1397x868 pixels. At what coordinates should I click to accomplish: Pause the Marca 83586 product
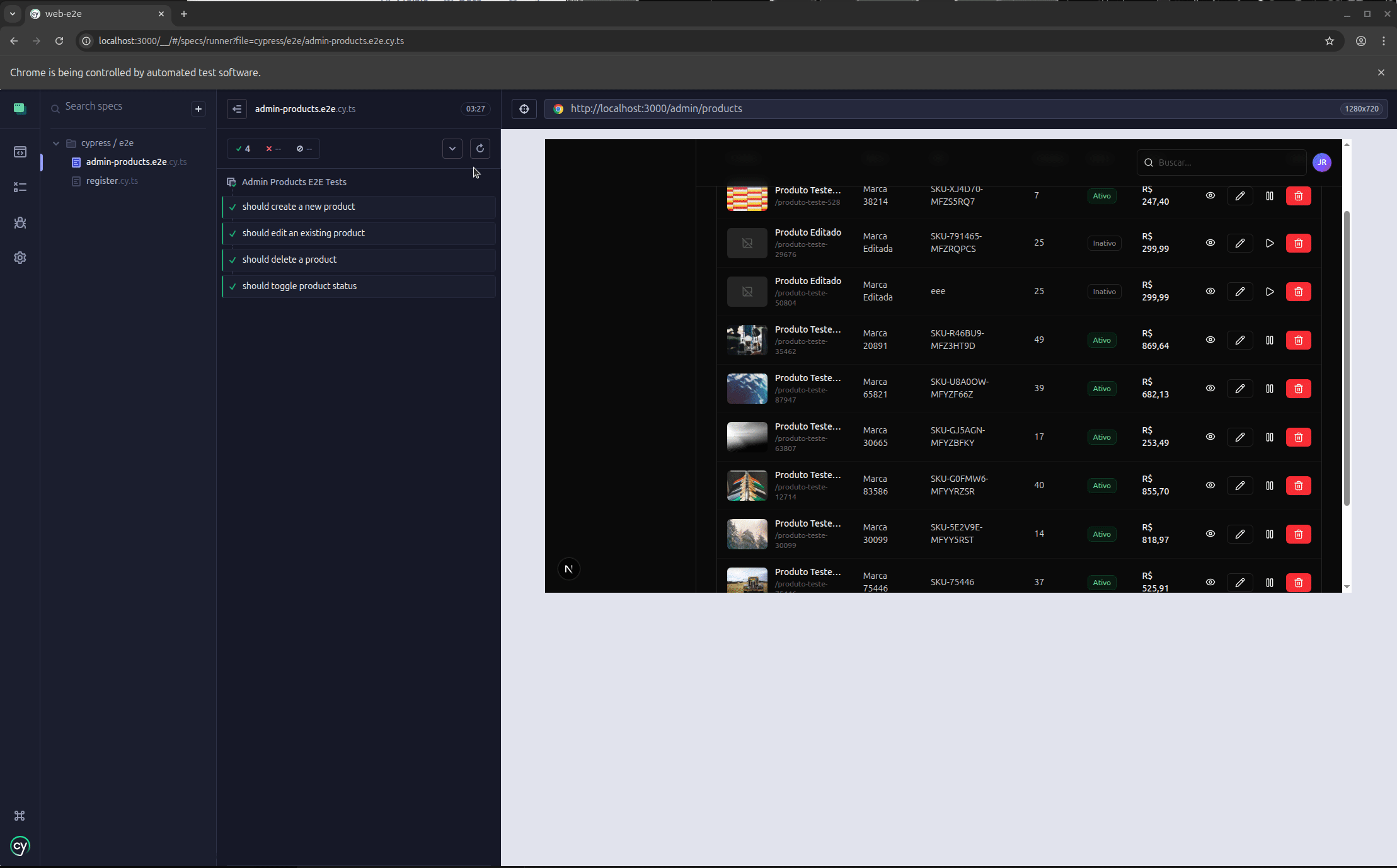tap(1269, 486)
